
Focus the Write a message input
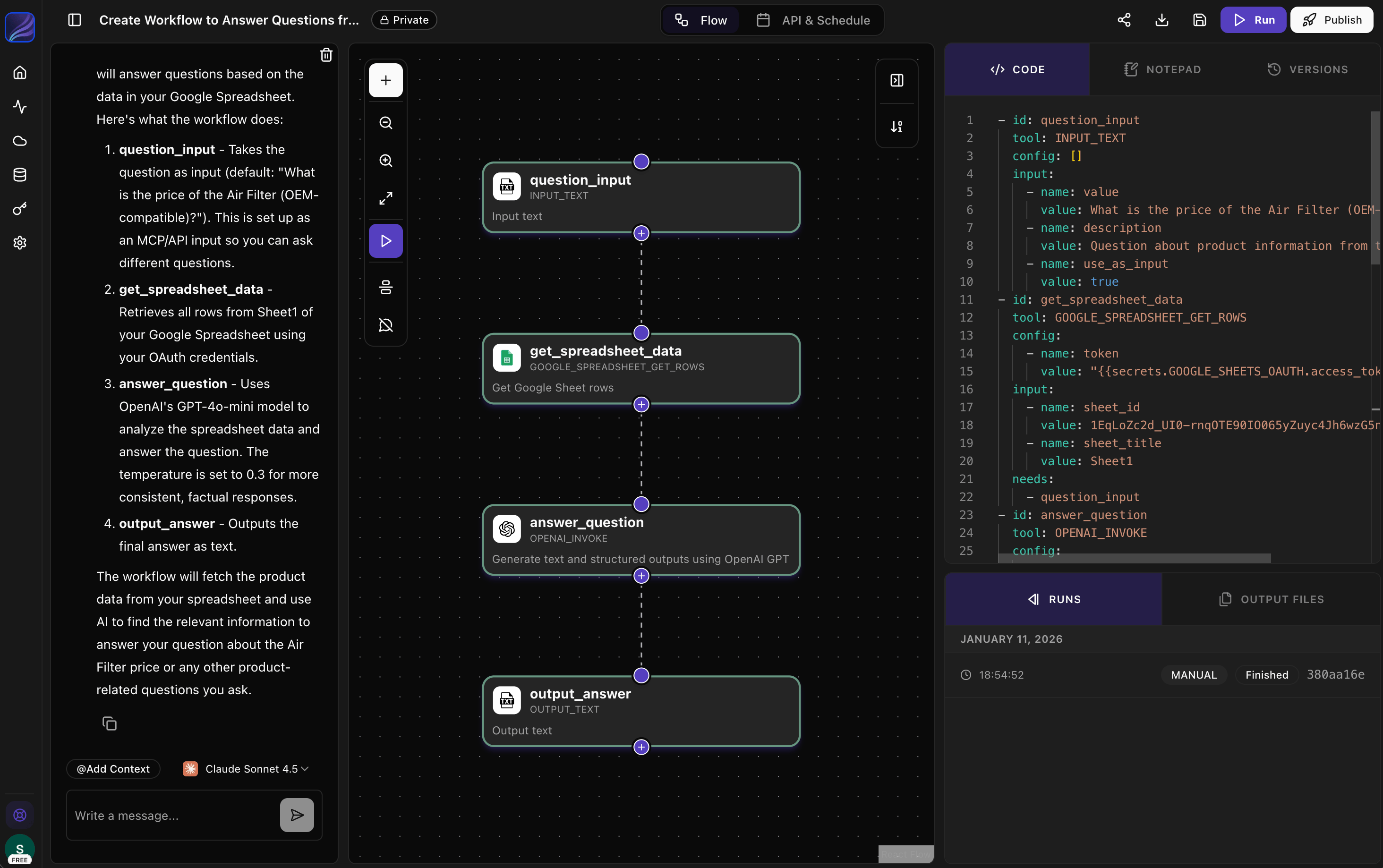pos(172,815)
